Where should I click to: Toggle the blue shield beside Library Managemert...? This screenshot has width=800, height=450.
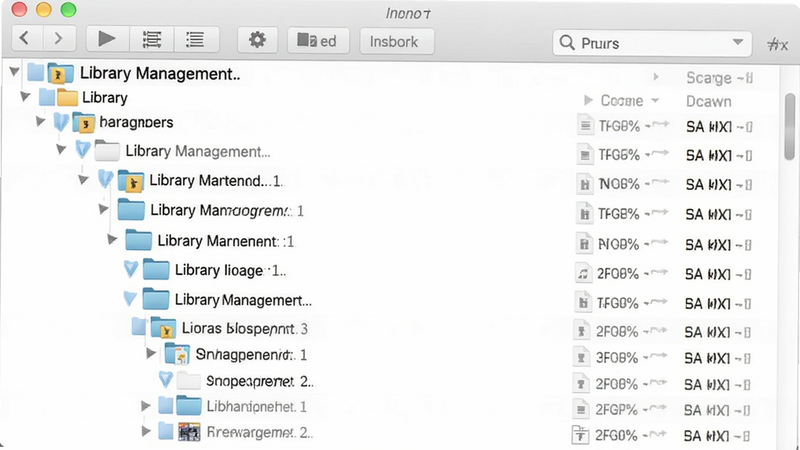pyautogui.click(x=130, y=298)
